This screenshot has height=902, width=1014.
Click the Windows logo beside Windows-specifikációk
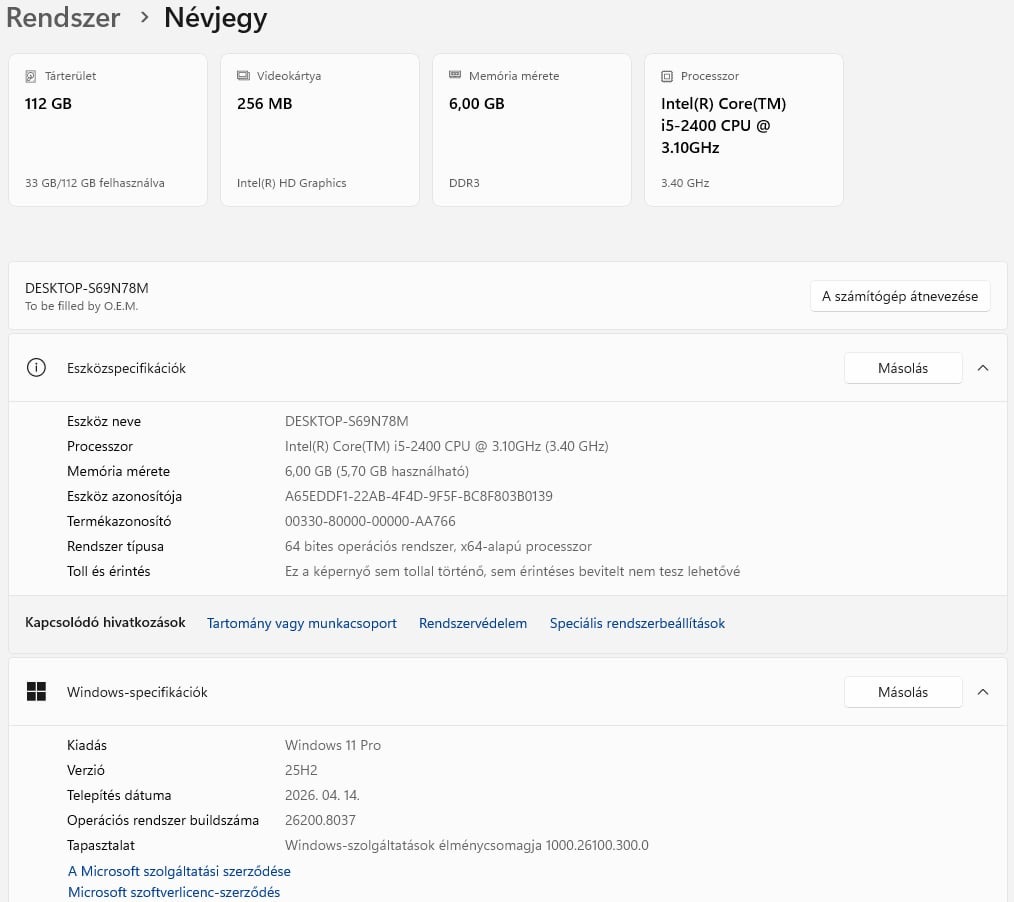(x=37, y=692)
